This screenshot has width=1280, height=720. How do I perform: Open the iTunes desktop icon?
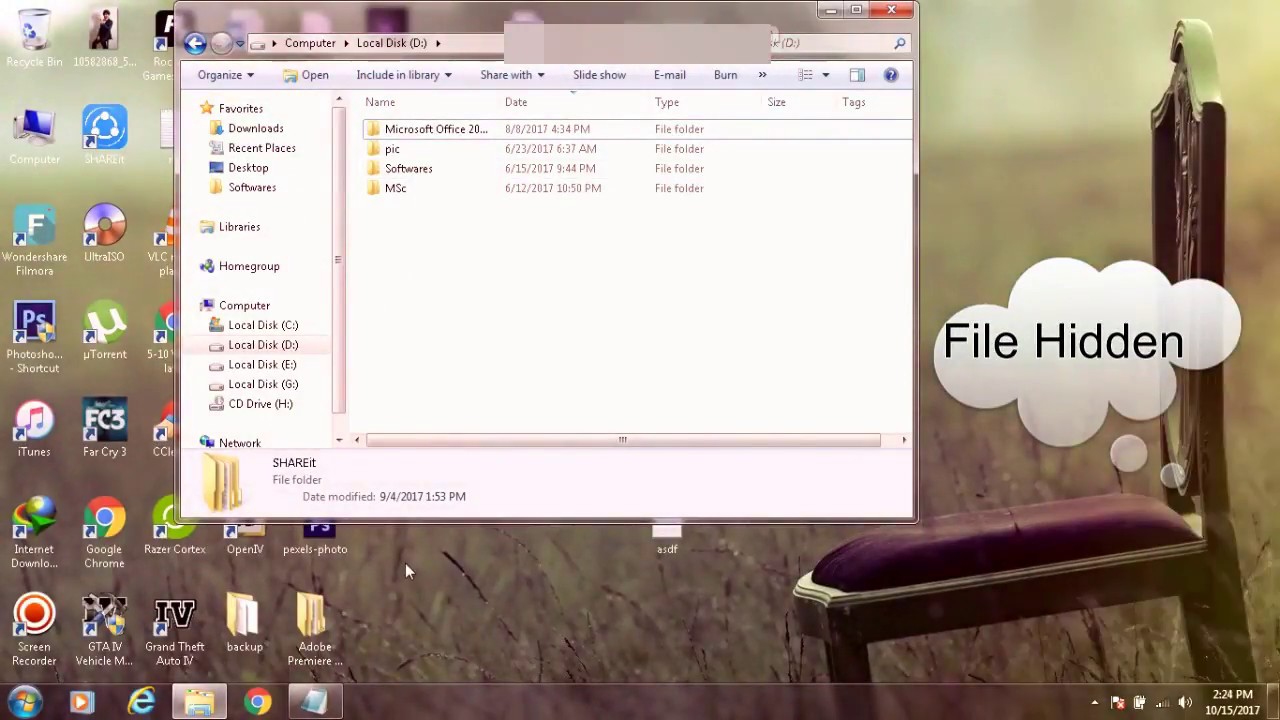(34, 429)
